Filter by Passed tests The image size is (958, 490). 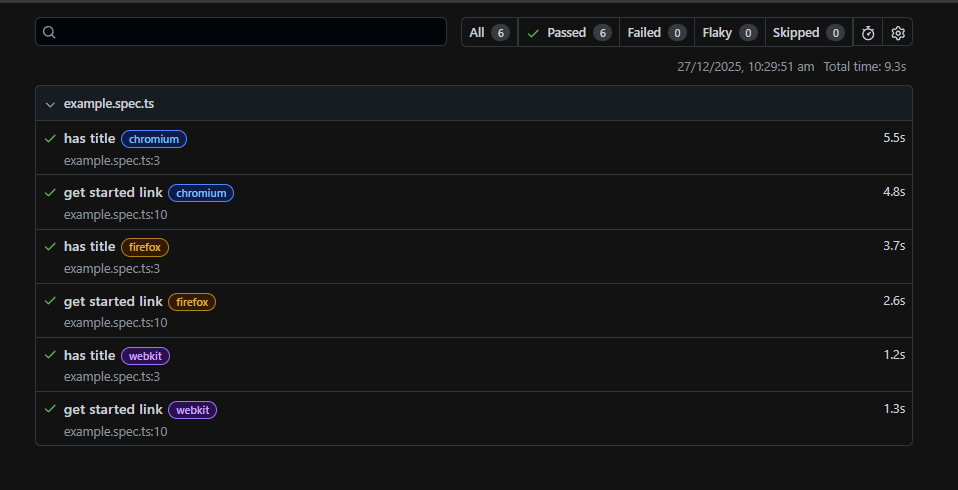[568, 33]
